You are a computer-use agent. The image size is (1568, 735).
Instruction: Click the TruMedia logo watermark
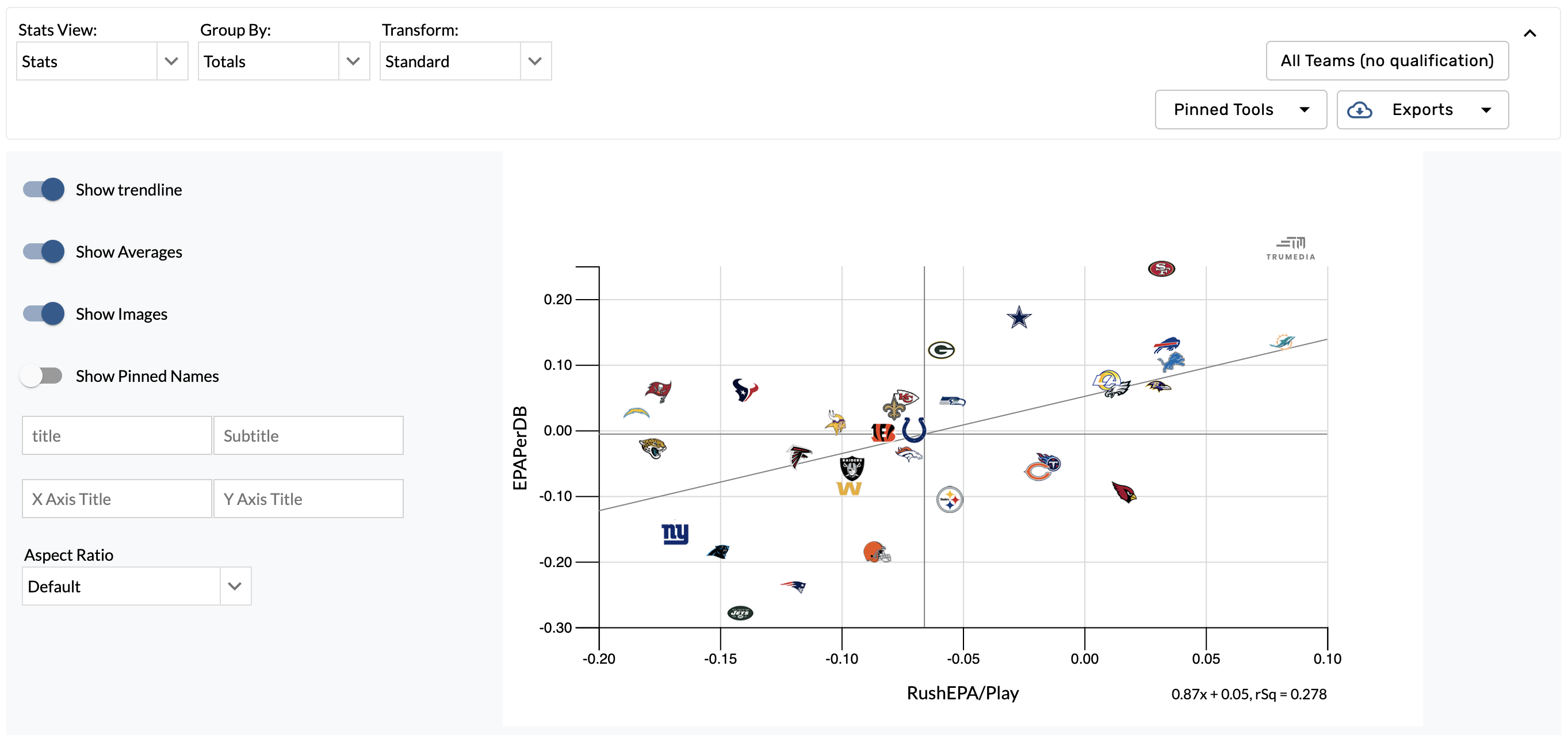[x=1290, y=246]
